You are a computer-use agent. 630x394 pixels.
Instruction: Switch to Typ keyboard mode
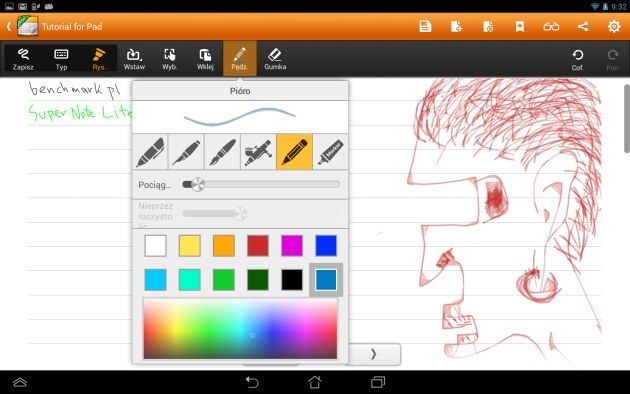click(x=61, y=59)
